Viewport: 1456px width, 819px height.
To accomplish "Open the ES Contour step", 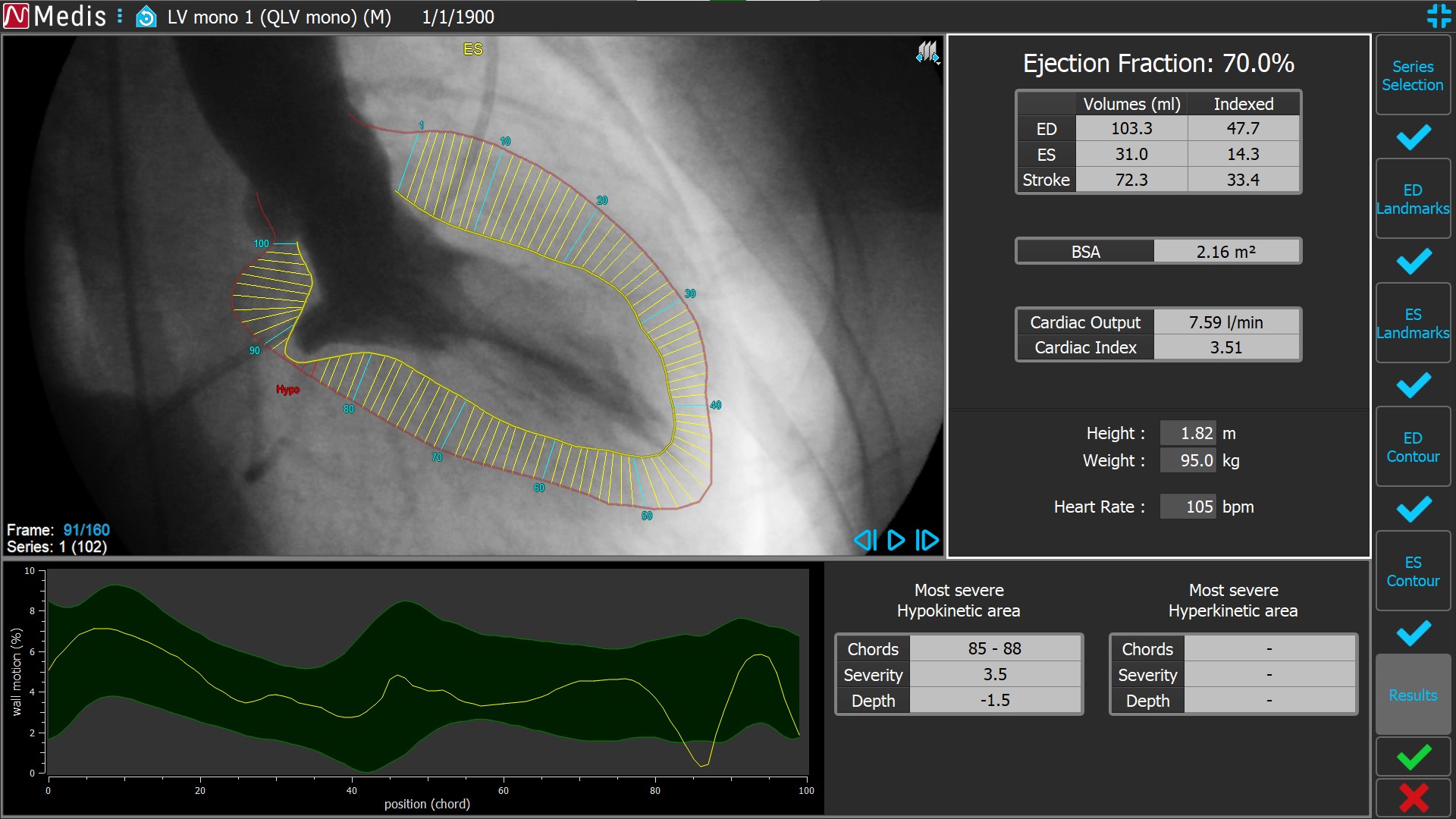I will 1412,572.
